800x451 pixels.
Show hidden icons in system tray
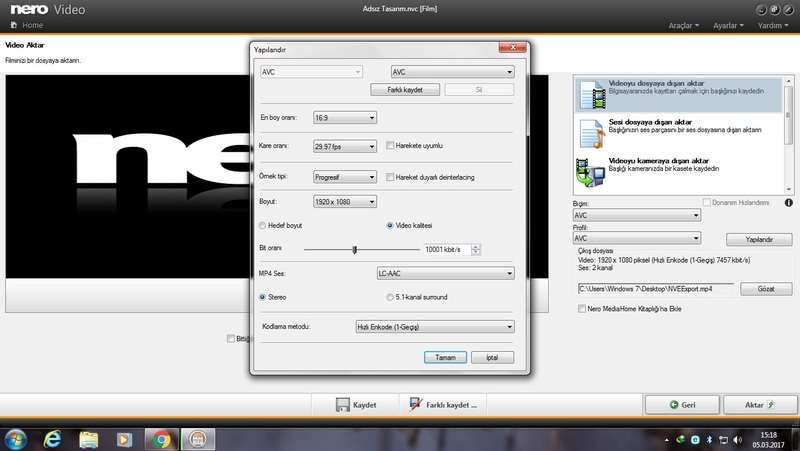point(667,440)
